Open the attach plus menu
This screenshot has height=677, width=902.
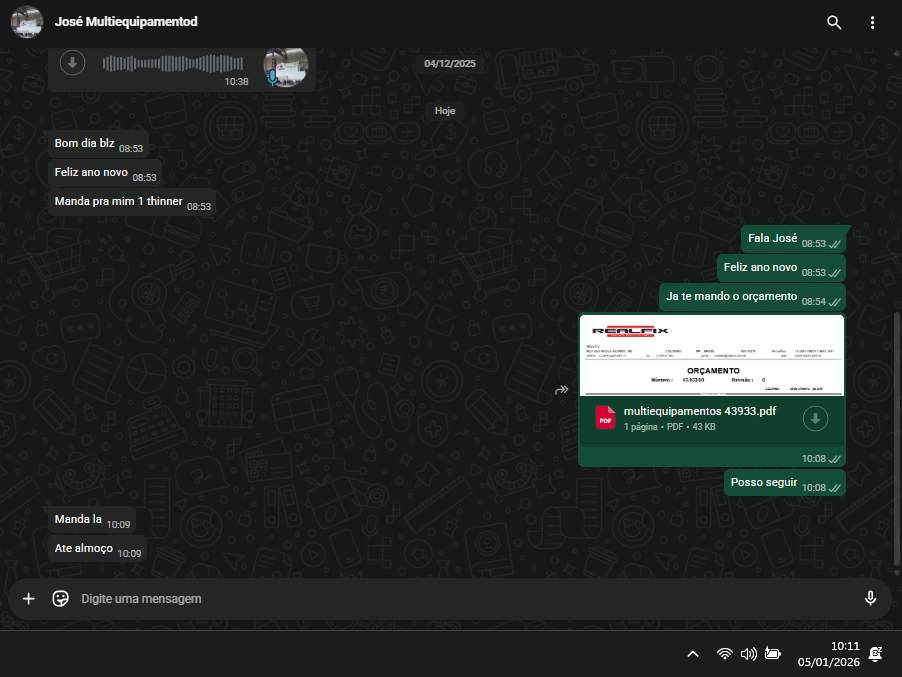(x=28, y=598)
